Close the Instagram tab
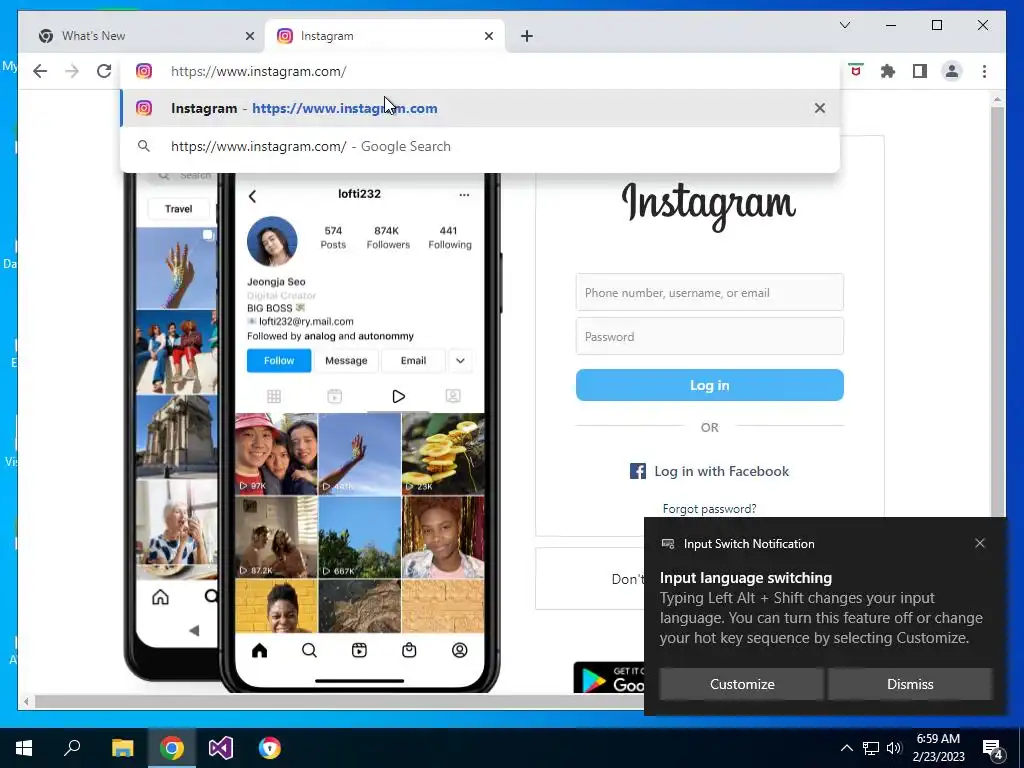This screenshot has width=1024, height=768. [488, 36]
